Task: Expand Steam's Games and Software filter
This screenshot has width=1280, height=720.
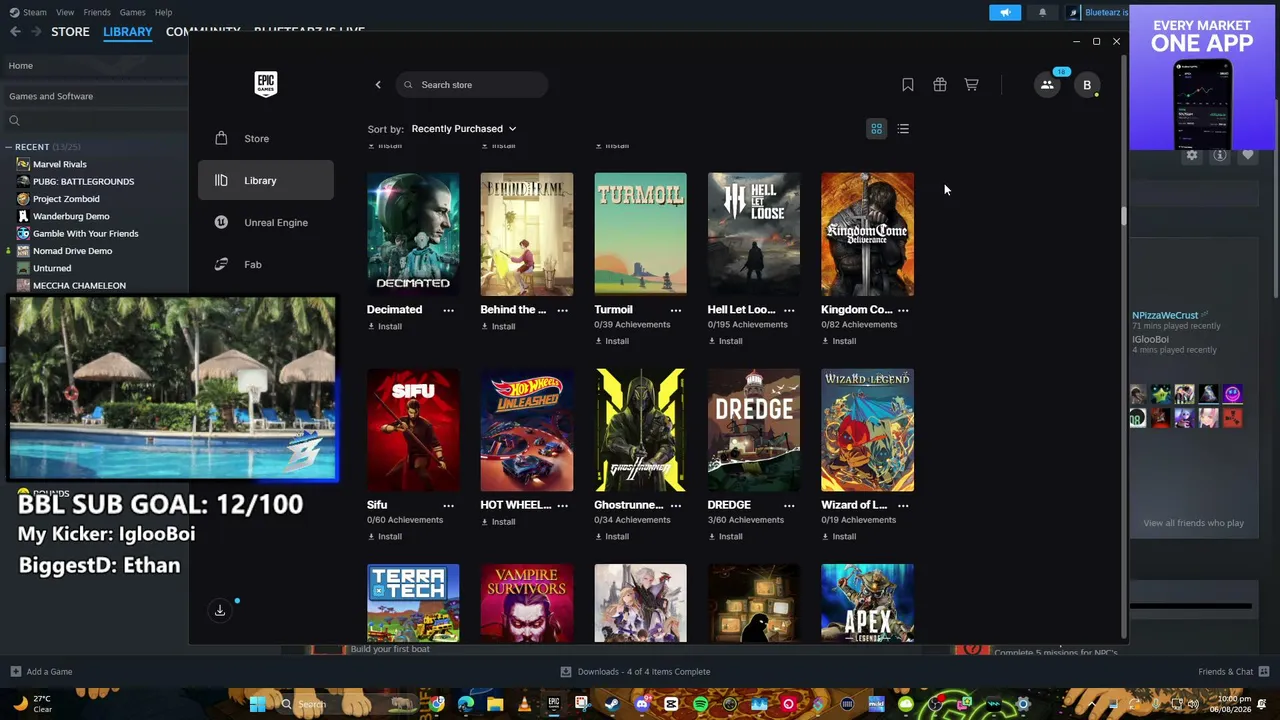Action: (94, 96)
